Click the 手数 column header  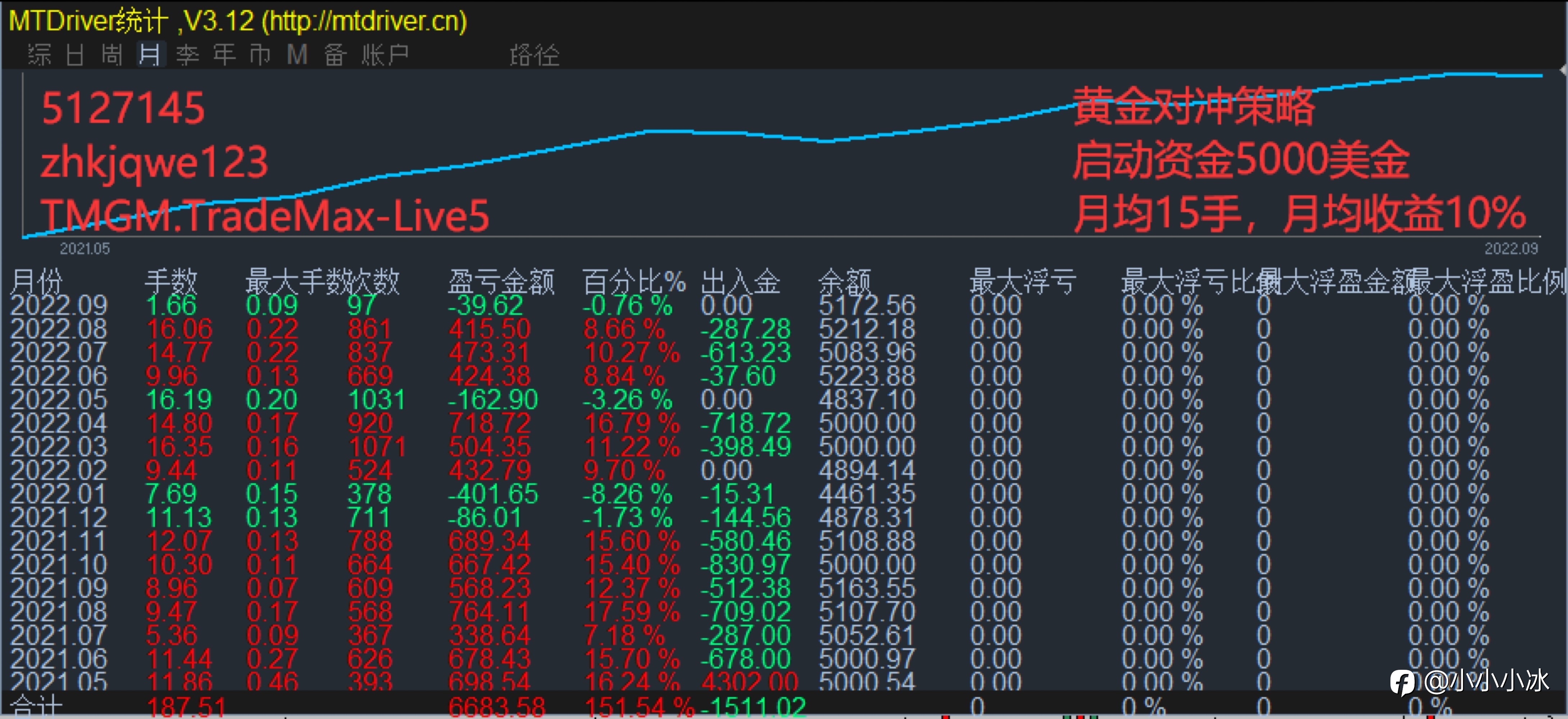click(171, 282)
